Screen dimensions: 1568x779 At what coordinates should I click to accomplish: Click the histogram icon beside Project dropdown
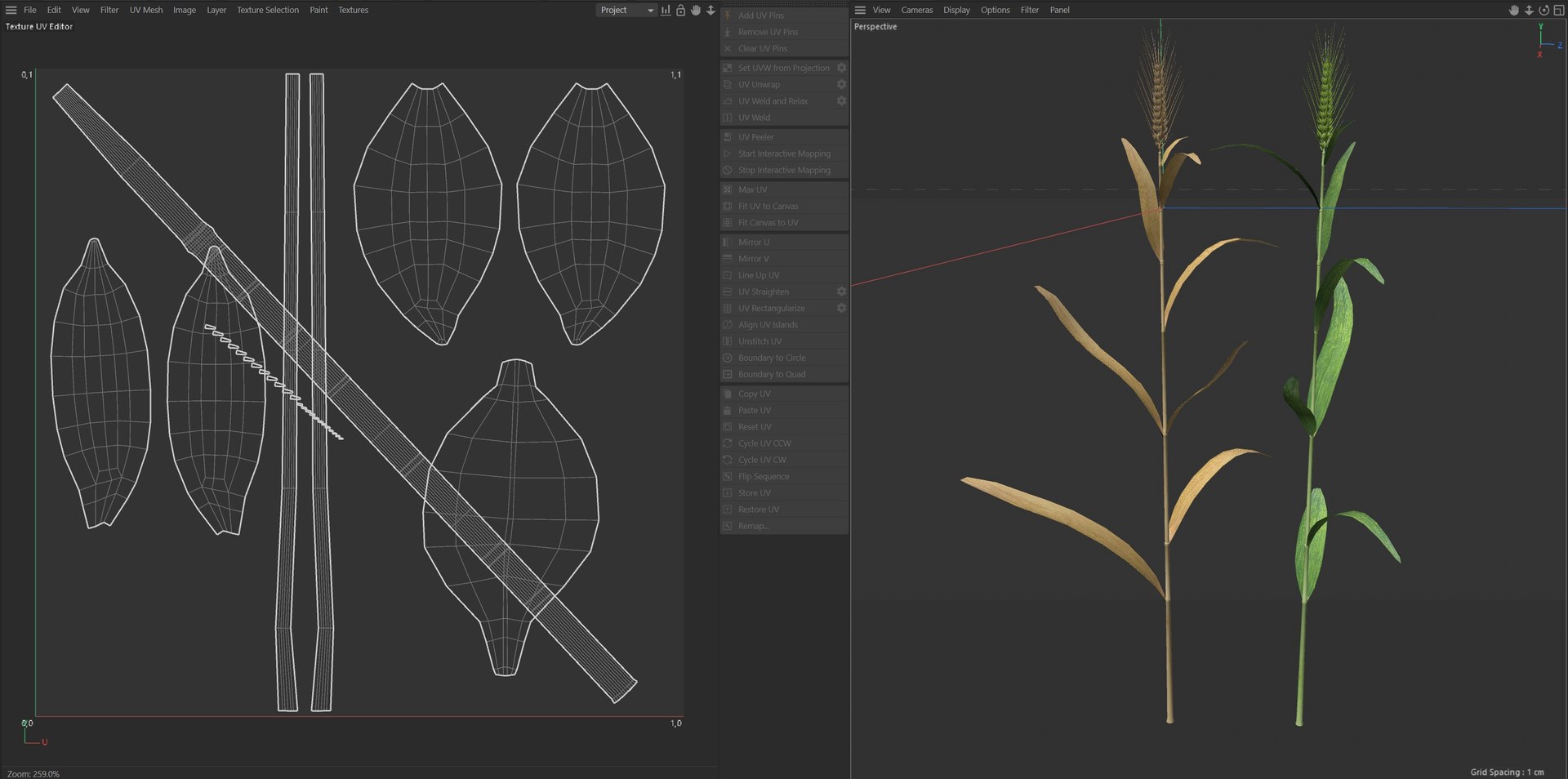[x=666, y=10]
